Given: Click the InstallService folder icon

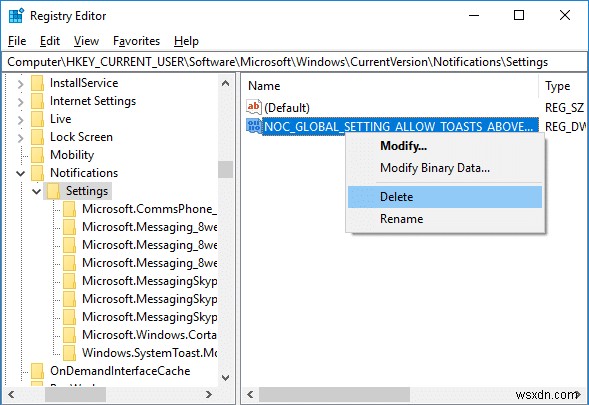Looking at the screenshot, I should click(x=37, y=83).
